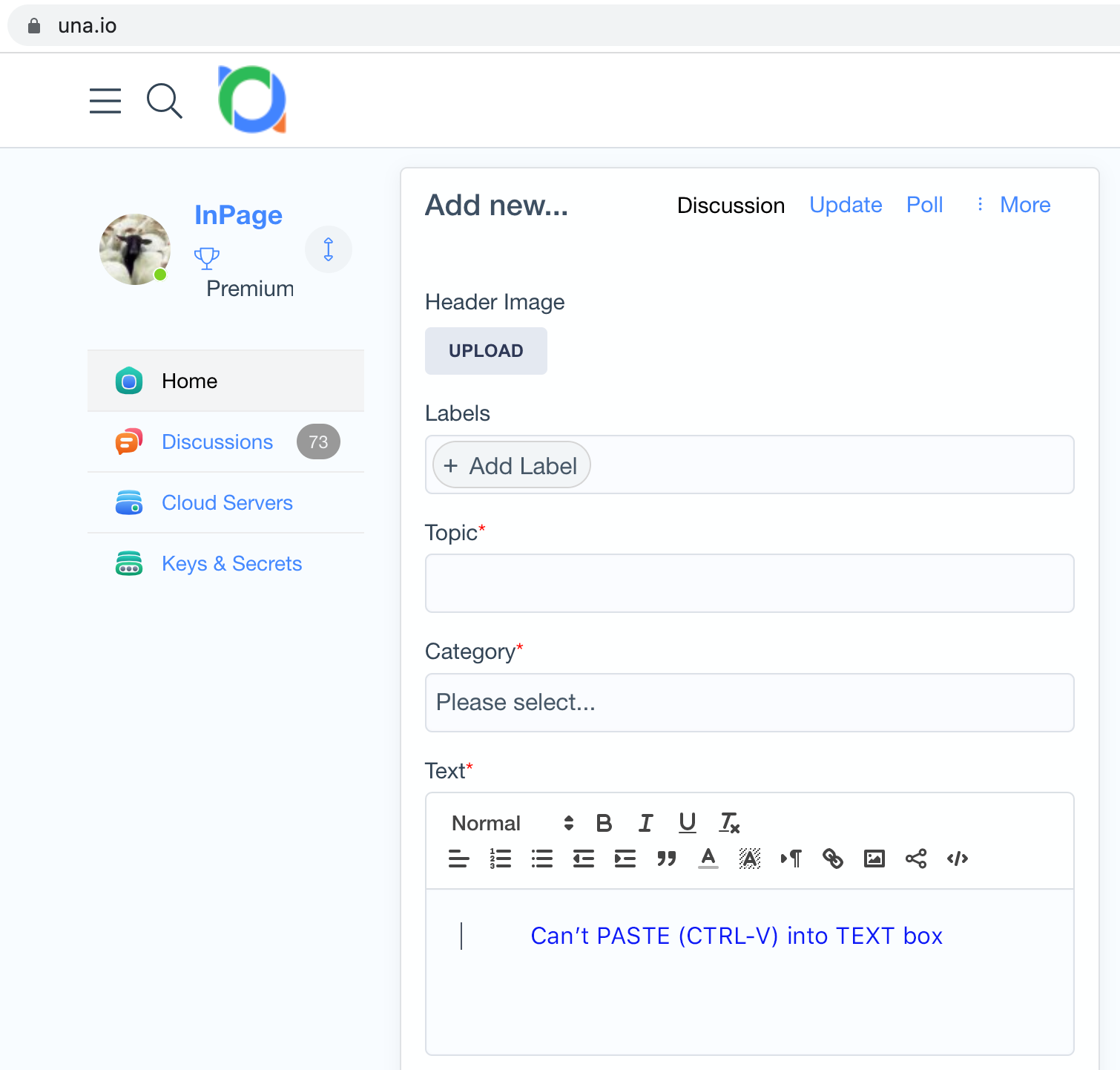
Task: Open the hamburger menu
Action: click(105, 101)
